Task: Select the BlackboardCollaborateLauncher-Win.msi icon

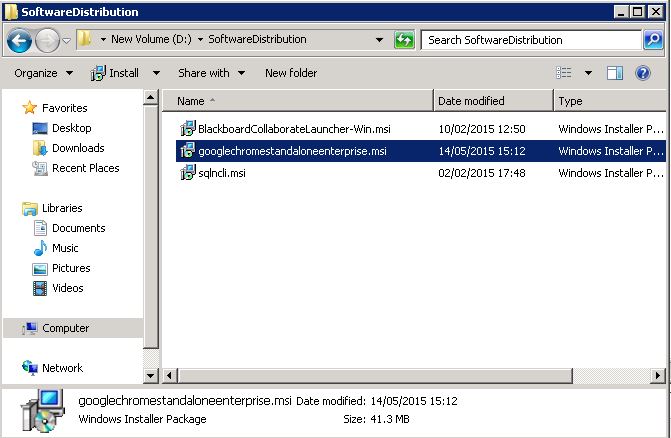Action: click(187, 128)
